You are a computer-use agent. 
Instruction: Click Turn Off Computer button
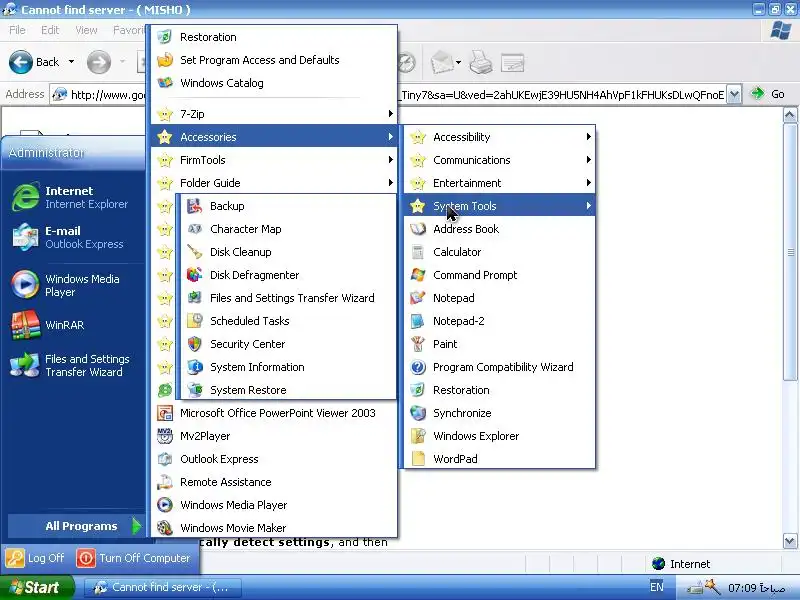134,558
